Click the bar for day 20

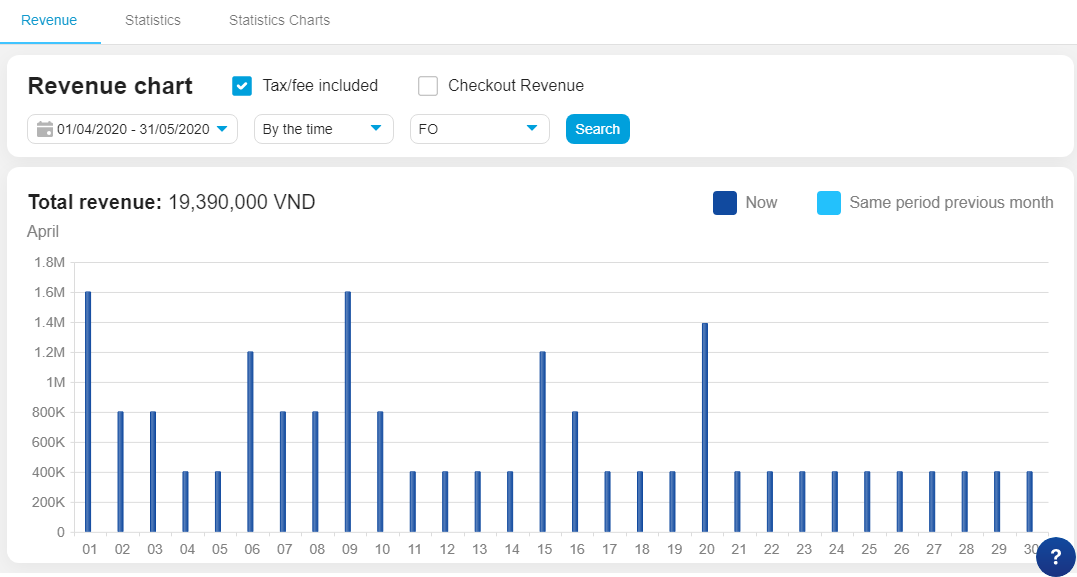click(x=705, y=428)
